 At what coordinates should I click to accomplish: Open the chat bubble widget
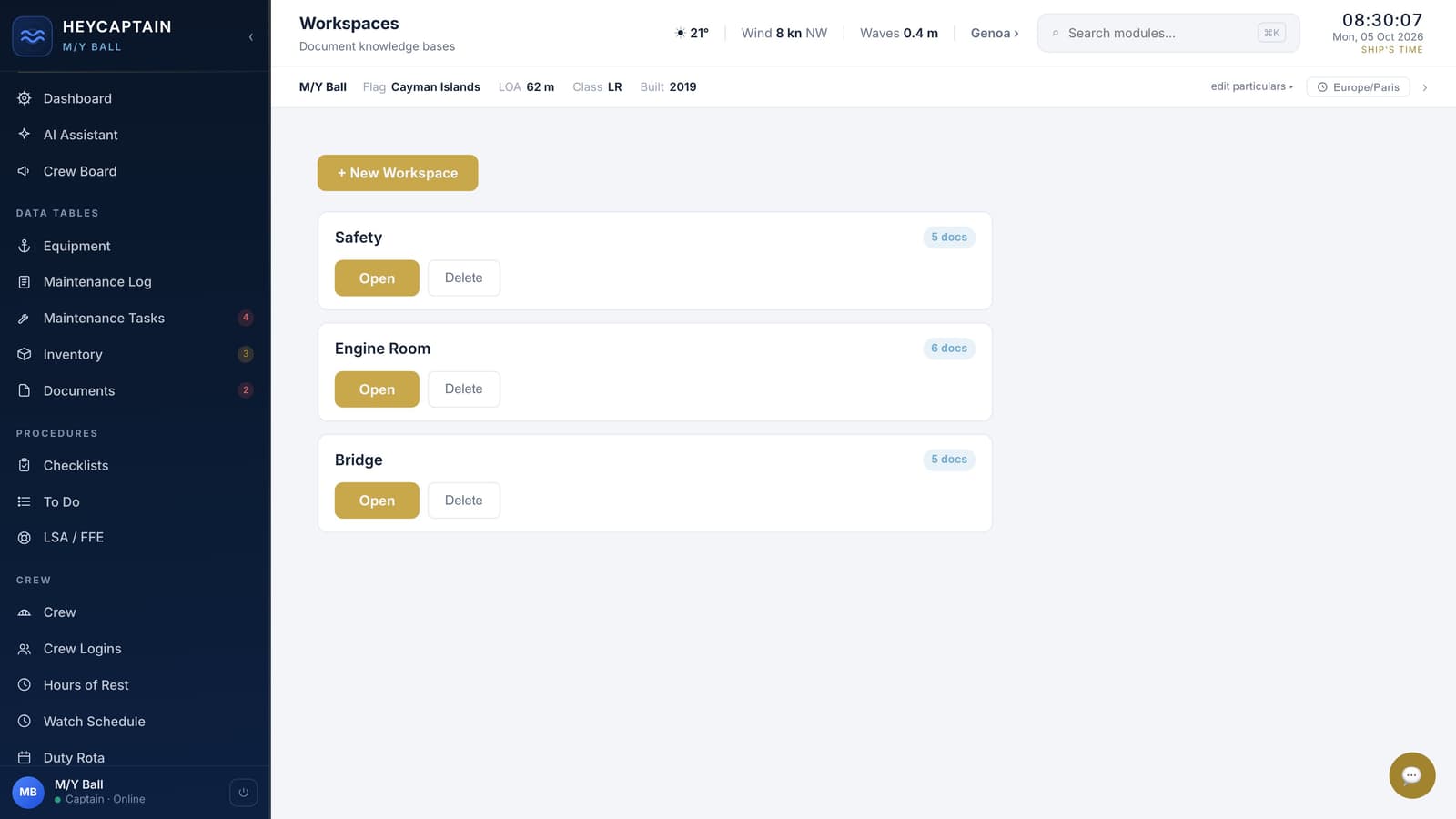[1411, 775]
